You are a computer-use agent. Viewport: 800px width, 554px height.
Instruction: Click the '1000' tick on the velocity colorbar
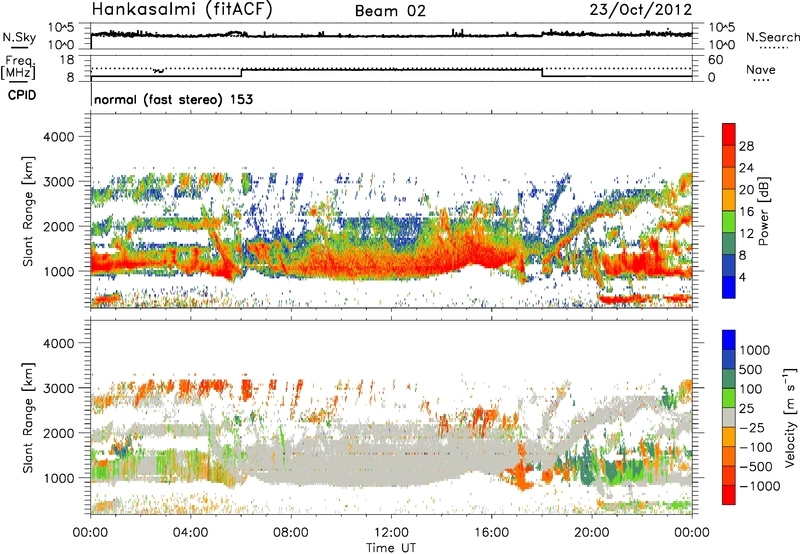[x=755, y=350]
